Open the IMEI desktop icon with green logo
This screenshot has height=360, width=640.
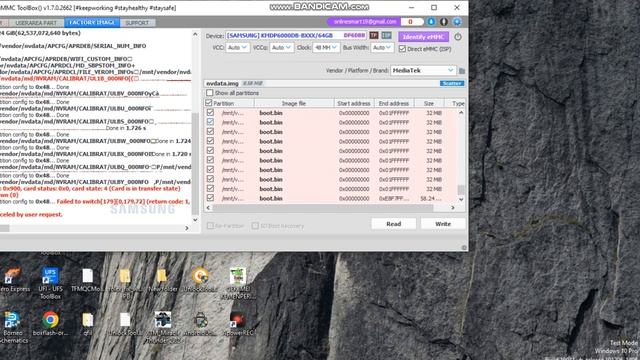[x=238, y=283]
